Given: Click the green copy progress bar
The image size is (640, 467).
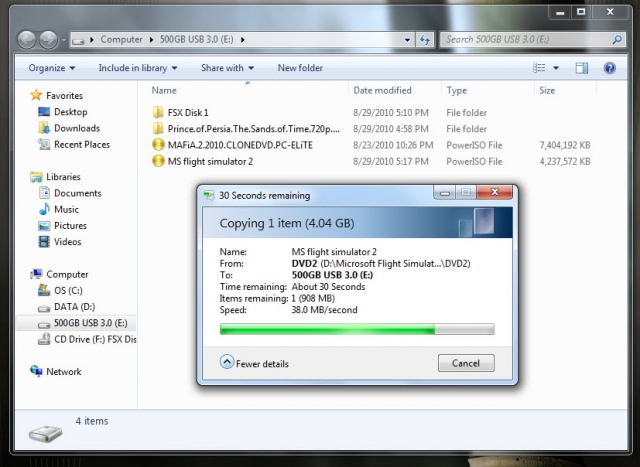Looking at the screenshot, I should pos(357,329).
